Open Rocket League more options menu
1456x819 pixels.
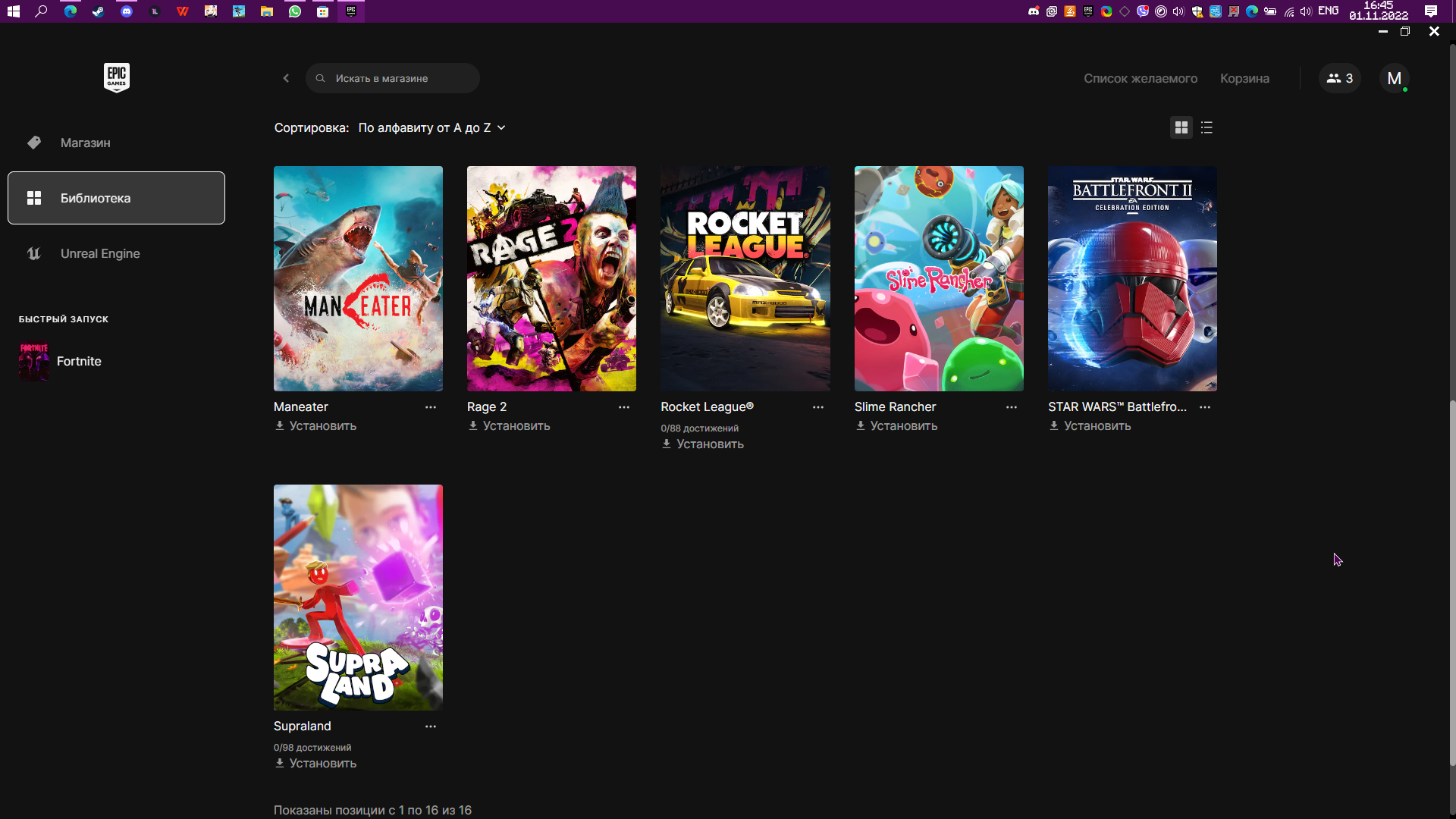[817, 407]
